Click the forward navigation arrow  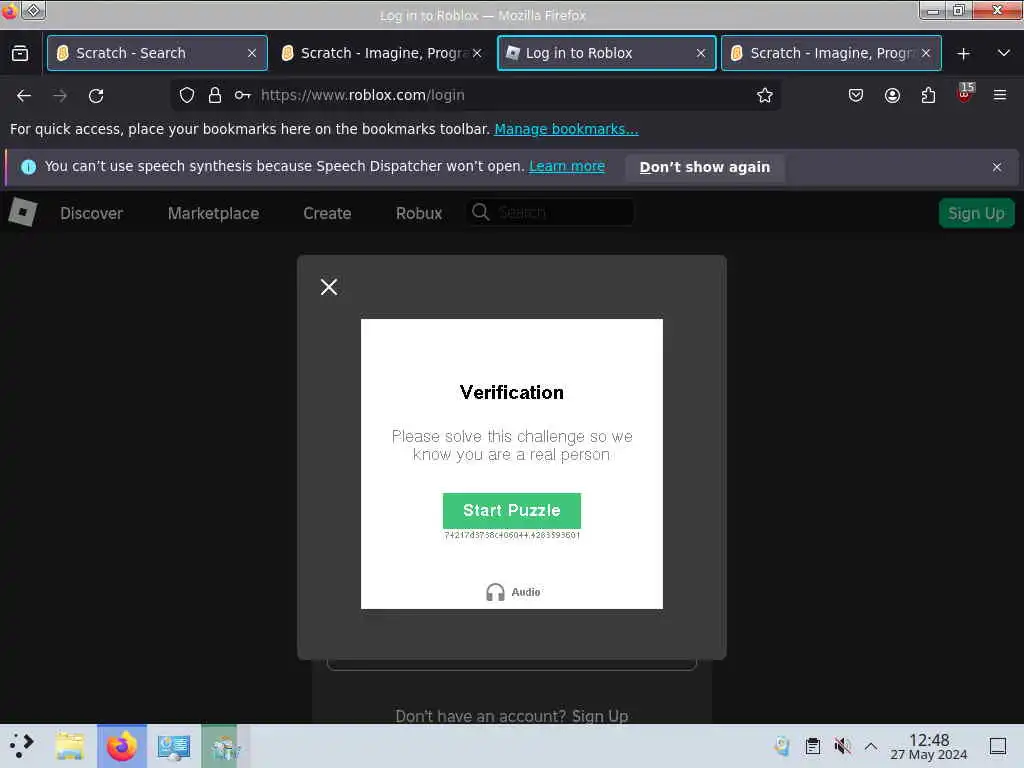pos(60,96)
